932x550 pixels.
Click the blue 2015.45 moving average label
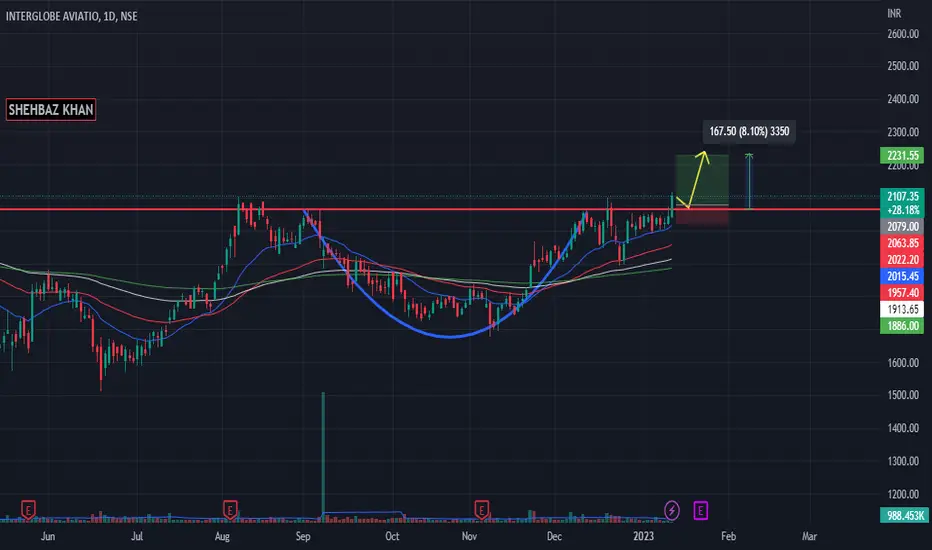[x=902, y=276]
